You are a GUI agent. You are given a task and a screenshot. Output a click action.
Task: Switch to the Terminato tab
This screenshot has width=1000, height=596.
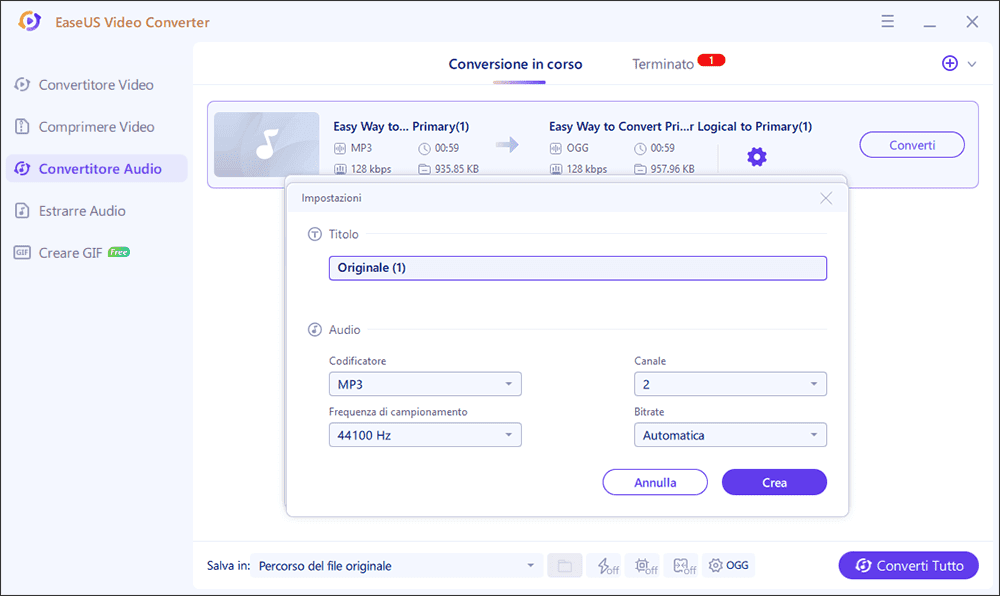point(663,64)
